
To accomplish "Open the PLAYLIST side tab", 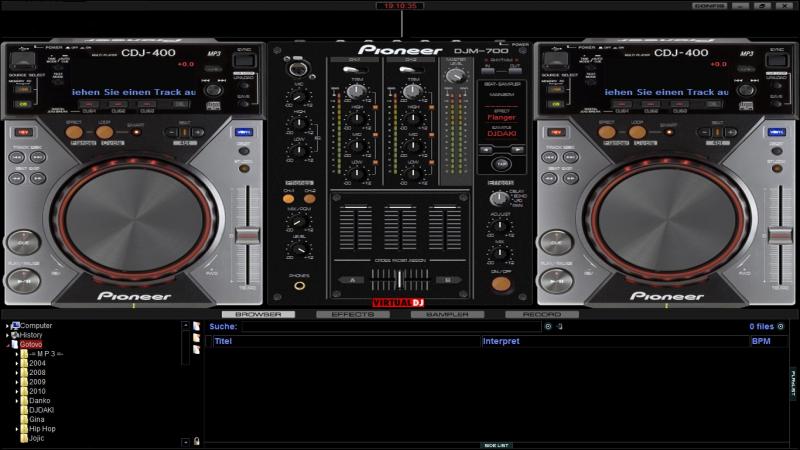I will [x=793, y=383].
